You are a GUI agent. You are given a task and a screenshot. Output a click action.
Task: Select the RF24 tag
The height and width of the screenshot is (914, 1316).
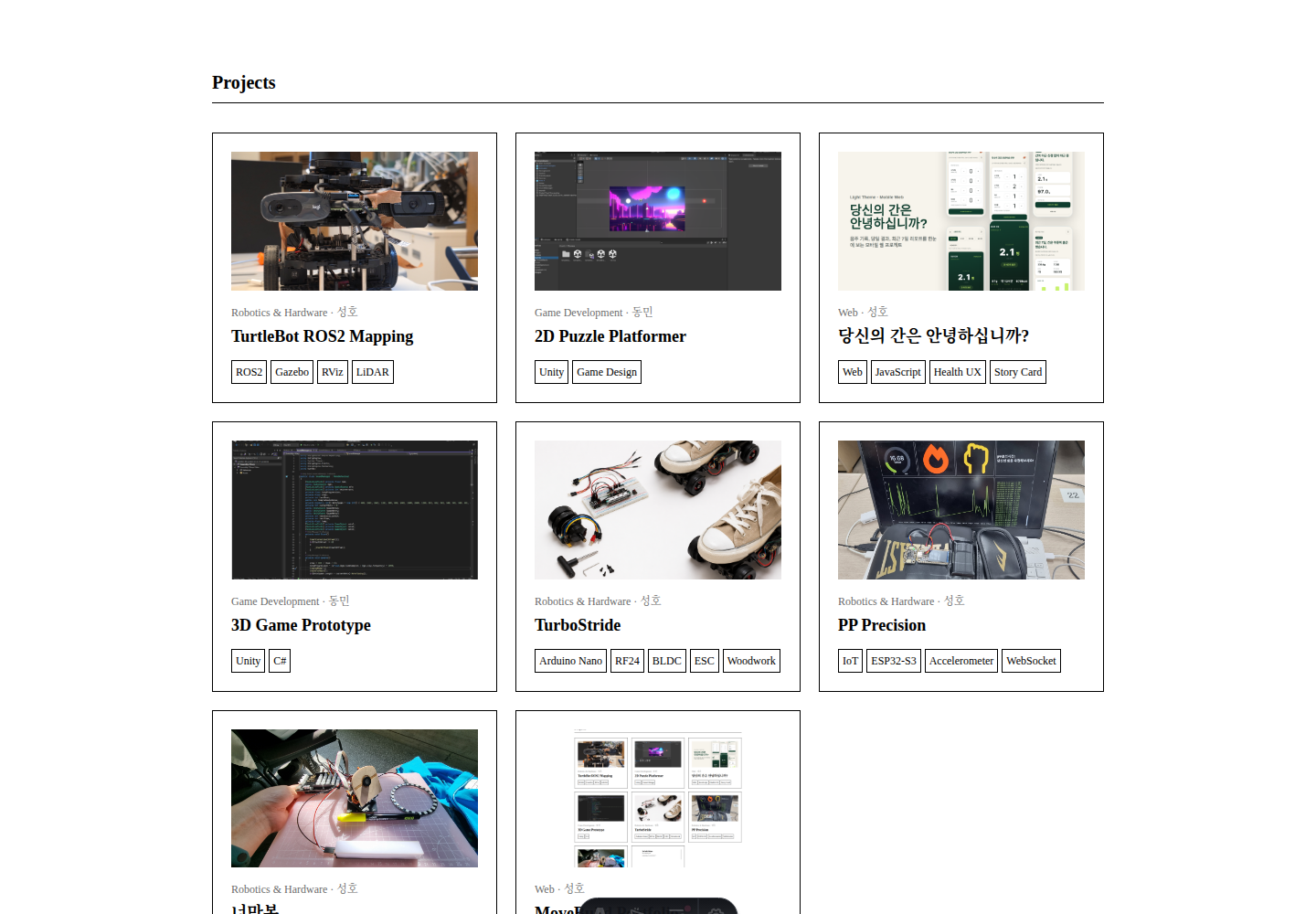point(627,661)
